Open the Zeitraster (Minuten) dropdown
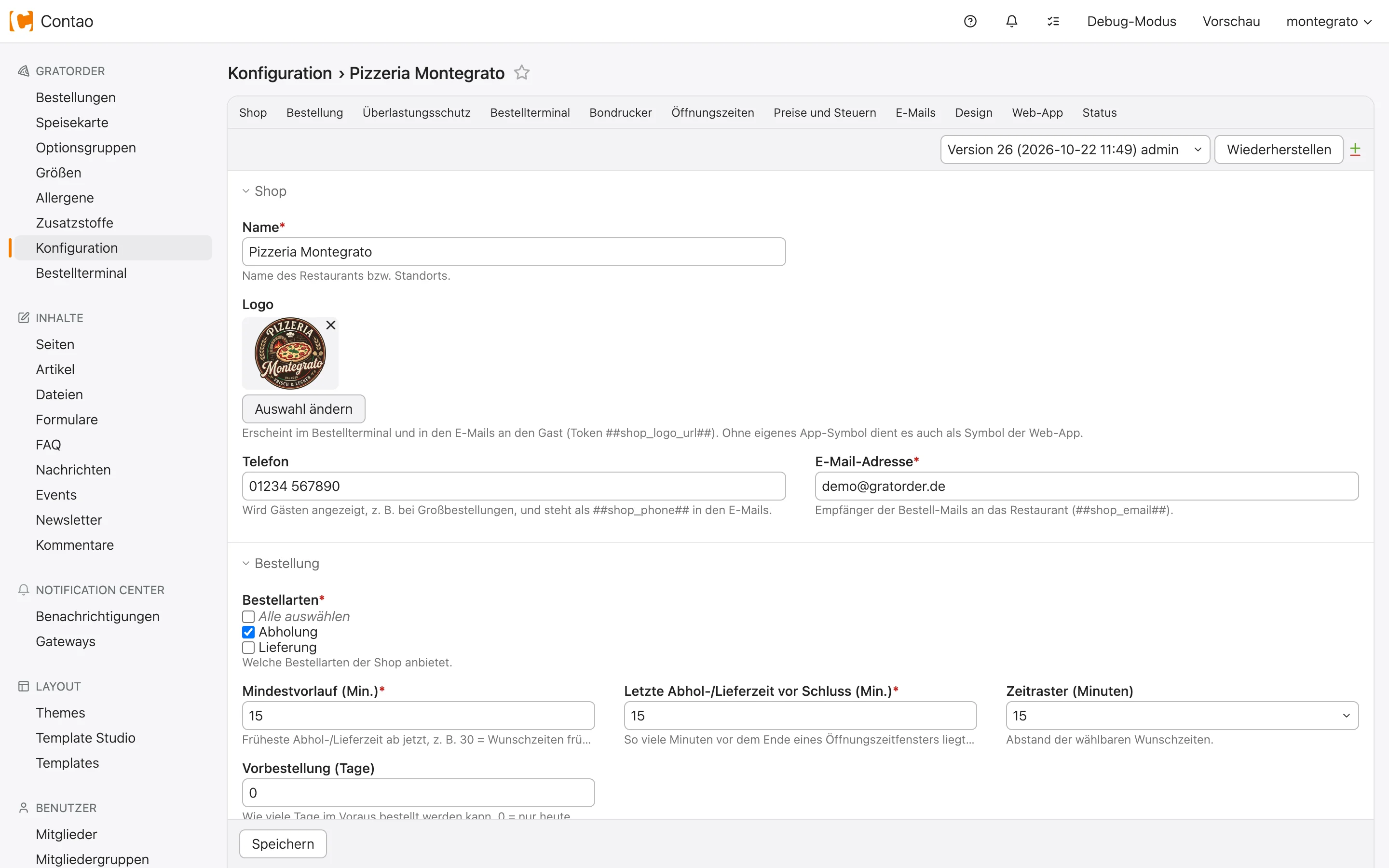The width and height of the screenshot is (1389, 868). click(x=1182, y=716)
